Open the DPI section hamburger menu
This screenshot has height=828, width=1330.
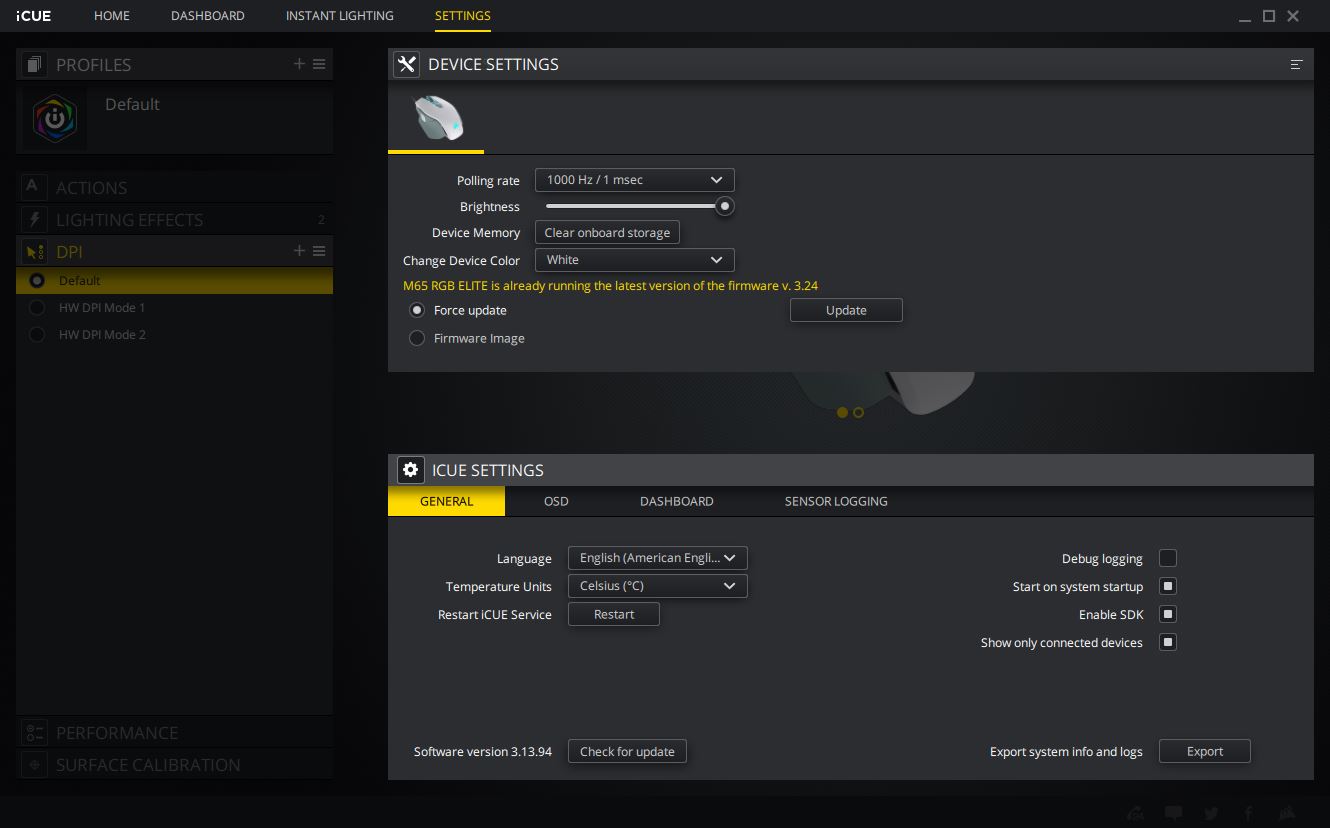coord(319,251)
